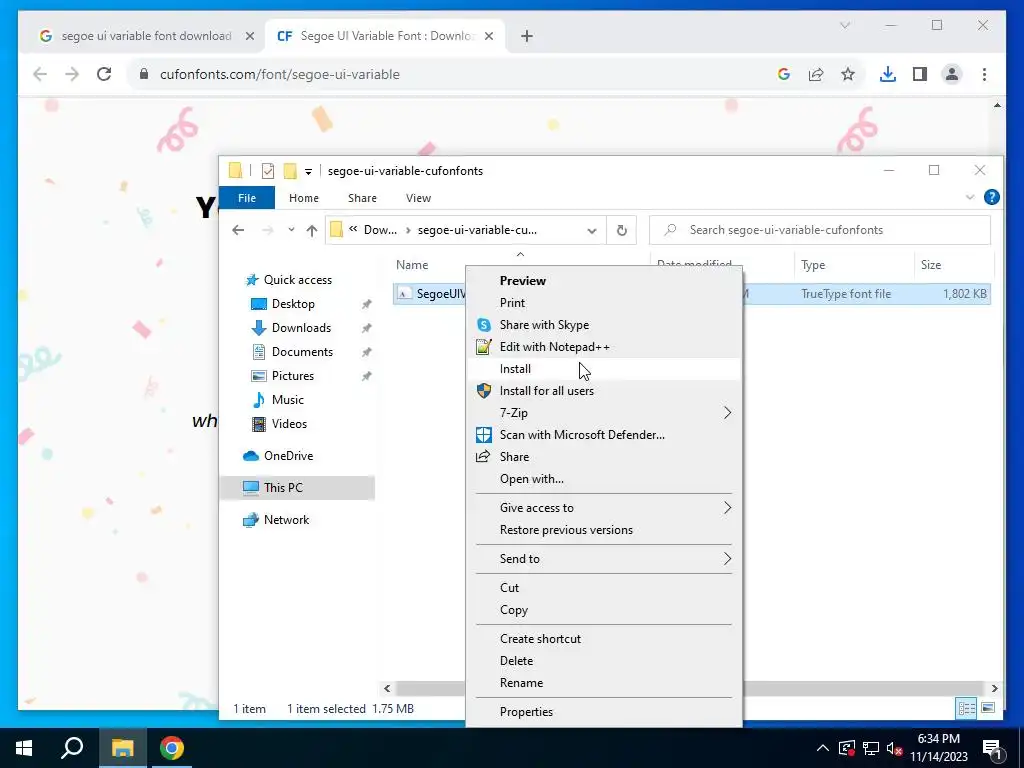The height and width of the screenshot is (768, 1024).
Task: Open the File ribbon tab
Action: point(247,198)
